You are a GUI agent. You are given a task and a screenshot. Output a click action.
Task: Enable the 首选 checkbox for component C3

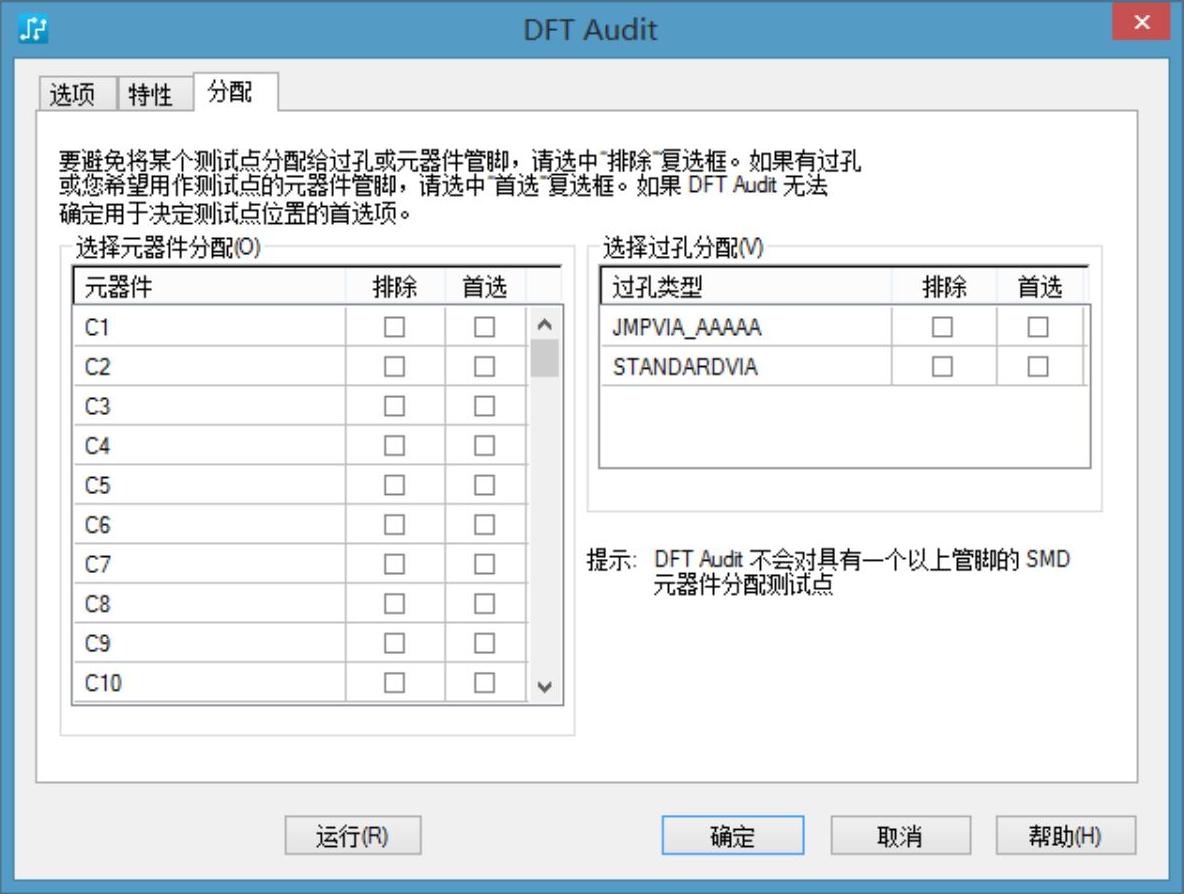(485, 406)
